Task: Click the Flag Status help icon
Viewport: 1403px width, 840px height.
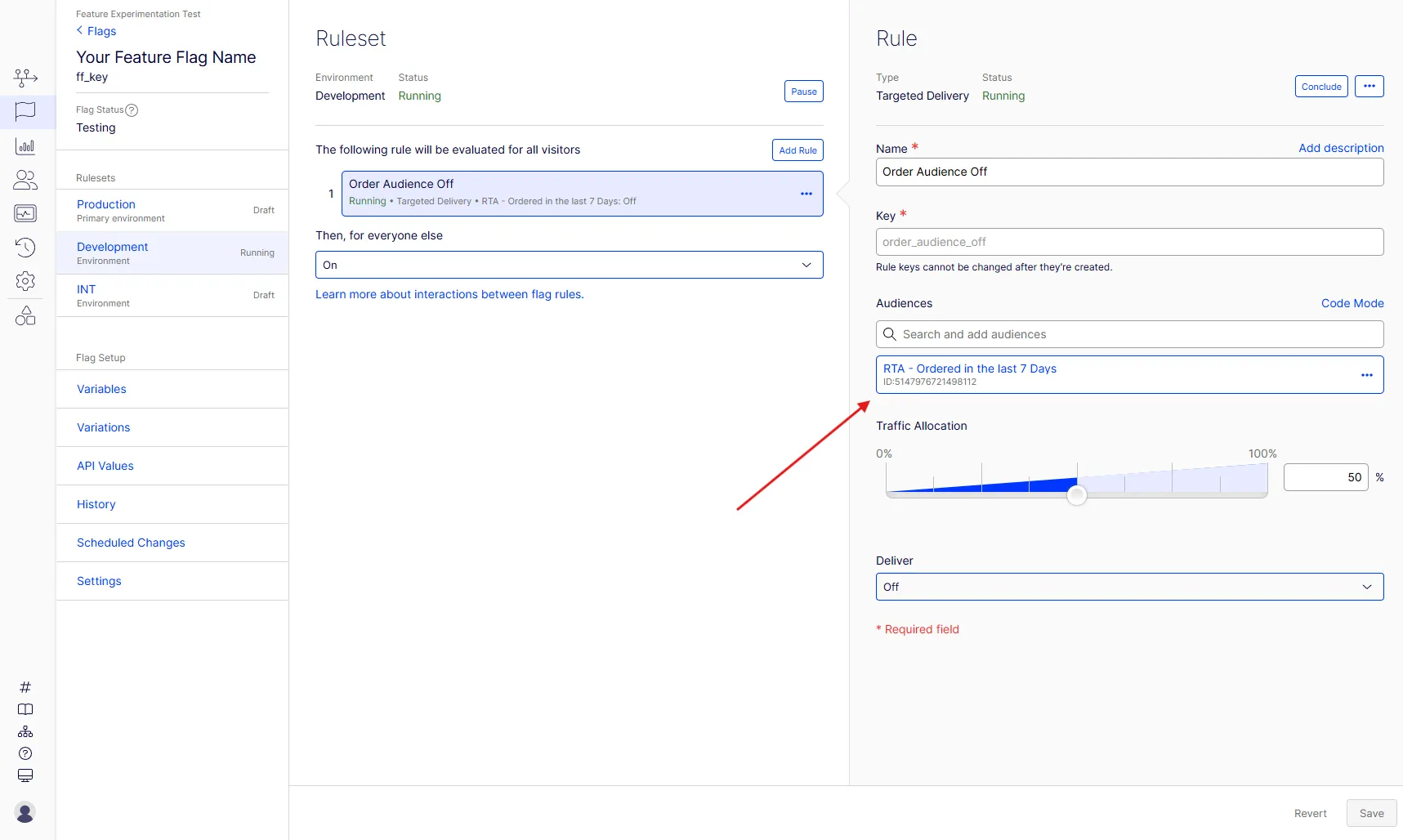Action: [x=132, y=110]
